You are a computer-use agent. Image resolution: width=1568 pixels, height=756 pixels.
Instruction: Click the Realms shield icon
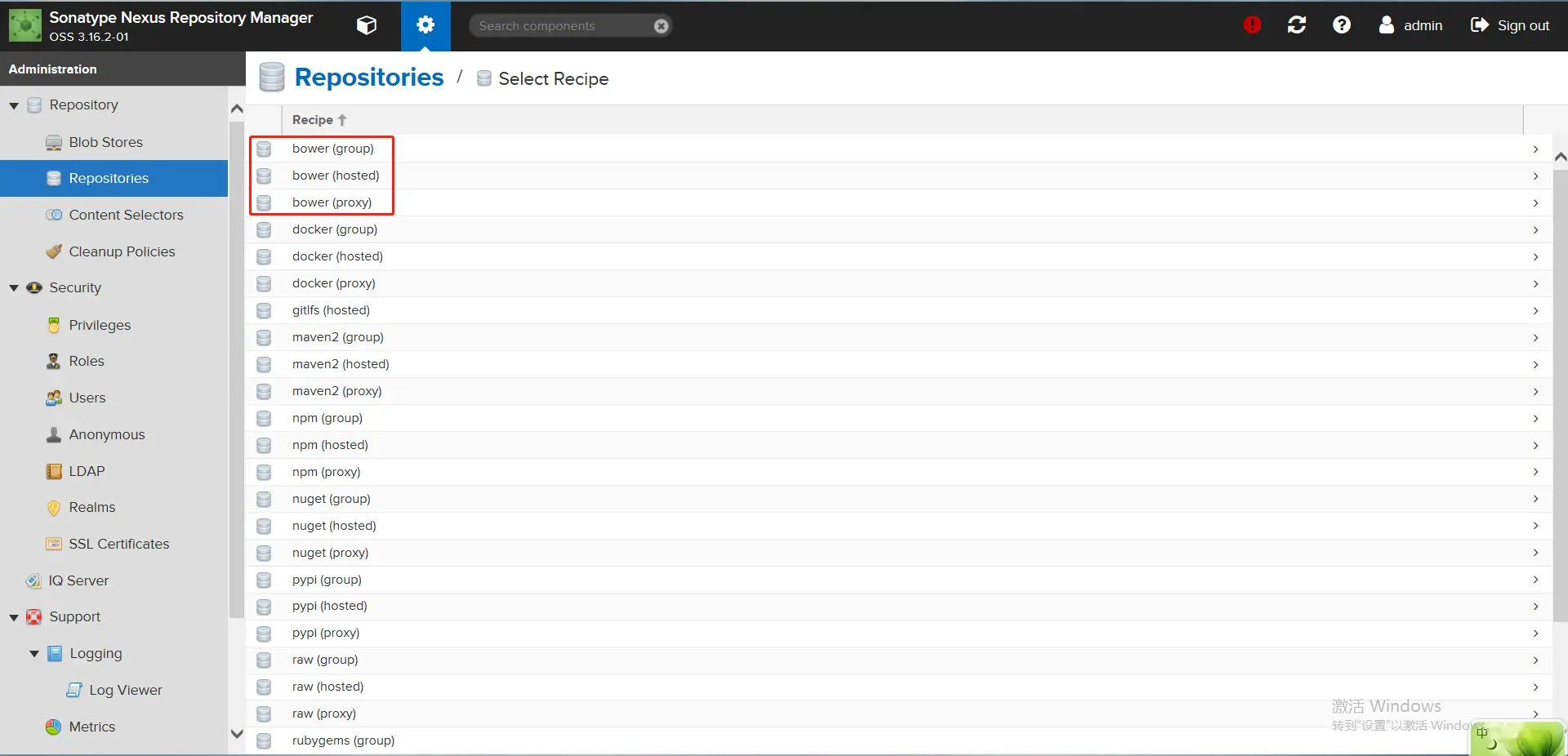(x=54, y=508)
